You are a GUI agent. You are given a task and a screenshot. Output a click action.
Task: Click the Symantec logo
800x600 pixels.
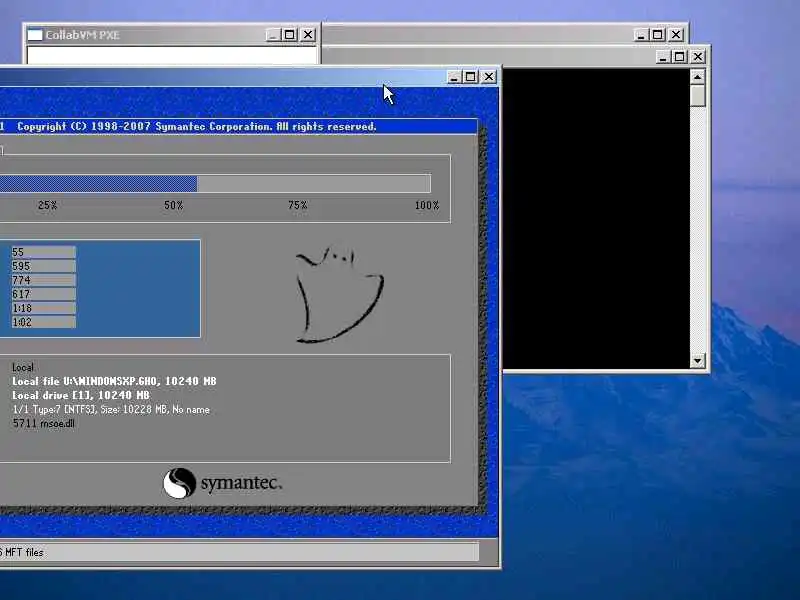[x=222, y=483]
